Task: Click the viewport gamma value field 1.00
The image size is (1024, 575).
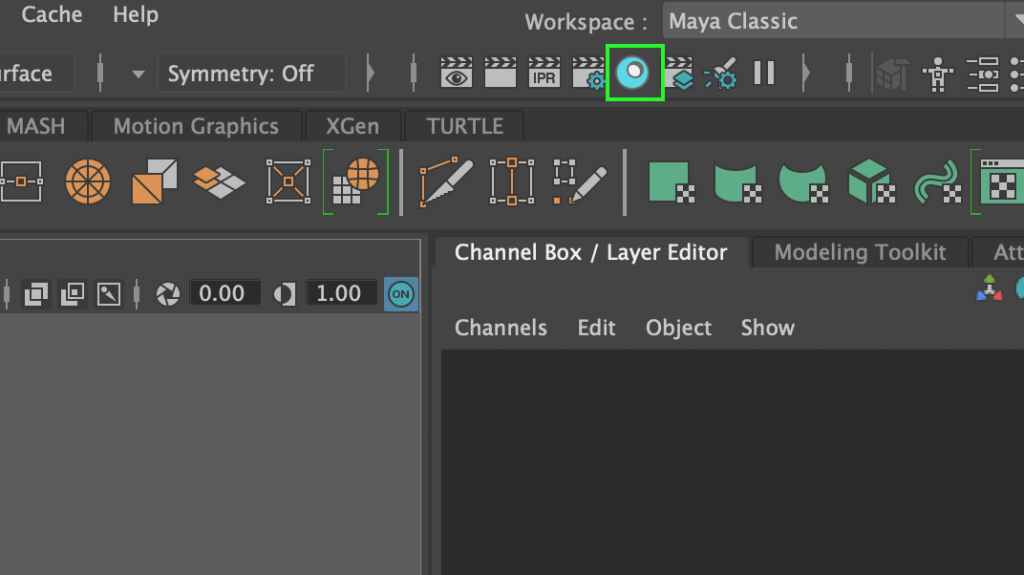Action: click(339, 294)
